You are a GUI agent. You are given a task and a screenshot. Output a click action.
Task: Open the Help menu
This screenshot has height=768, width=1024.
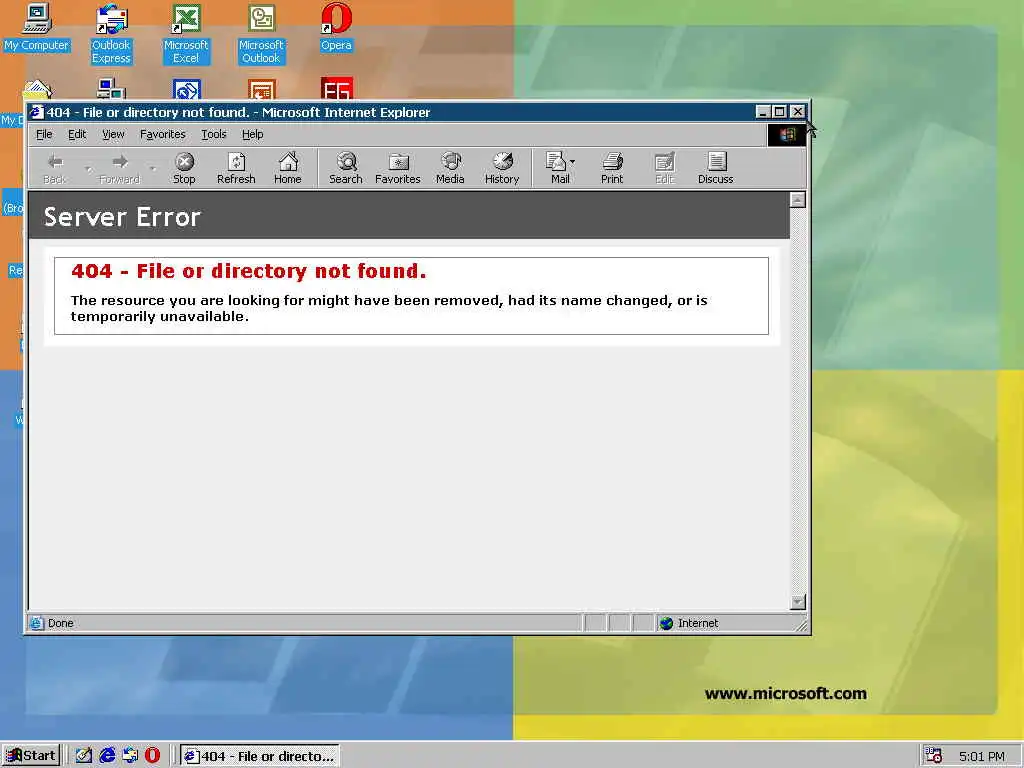[253, 135]
